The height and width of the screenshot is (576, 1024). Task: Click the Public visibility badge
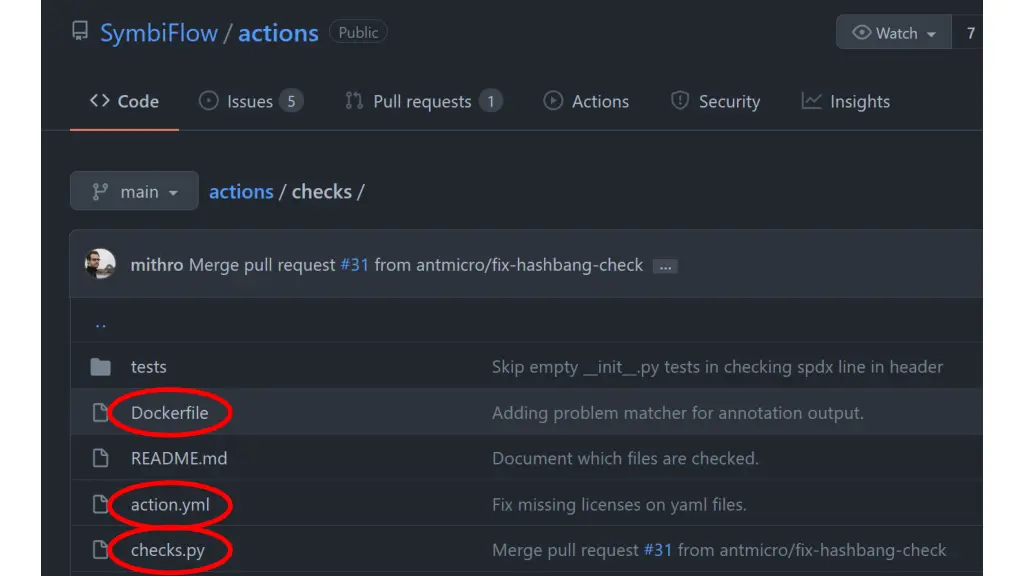click(358, 32)
